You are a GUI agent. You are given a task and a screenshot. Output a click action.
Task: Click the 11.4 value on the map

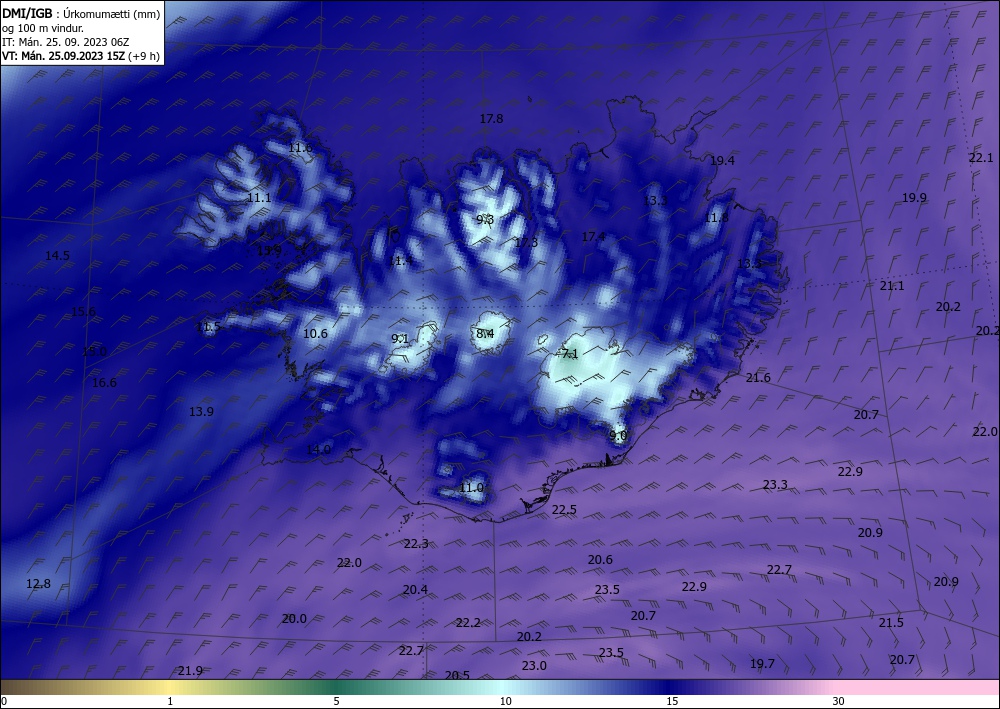point(400,261)
